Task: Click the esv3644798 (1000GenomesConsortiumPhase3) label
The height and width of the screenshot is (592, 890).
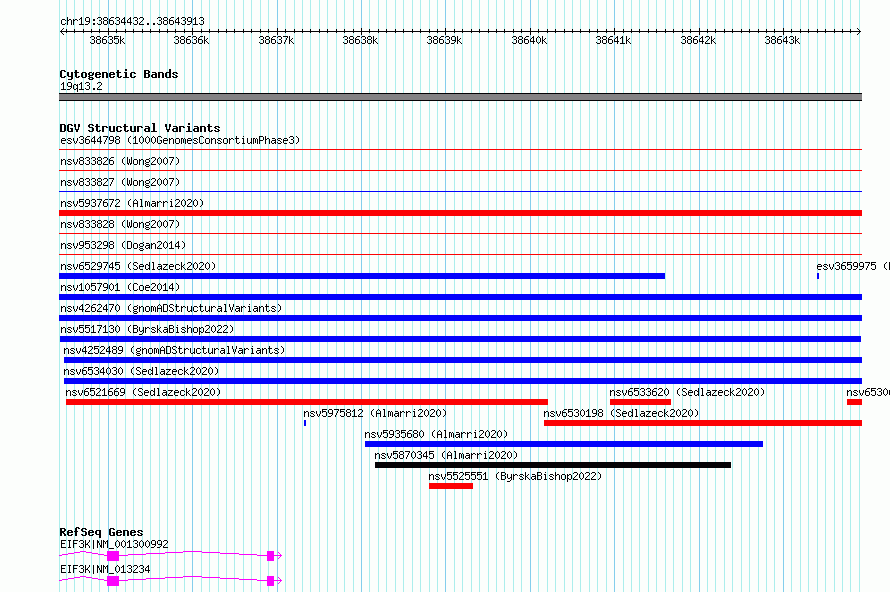Action: 180,140
